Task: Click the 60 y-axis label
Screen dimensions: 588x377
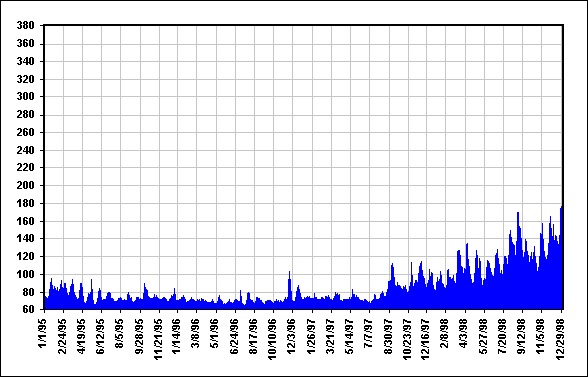Action: click(x=28, y=309)
